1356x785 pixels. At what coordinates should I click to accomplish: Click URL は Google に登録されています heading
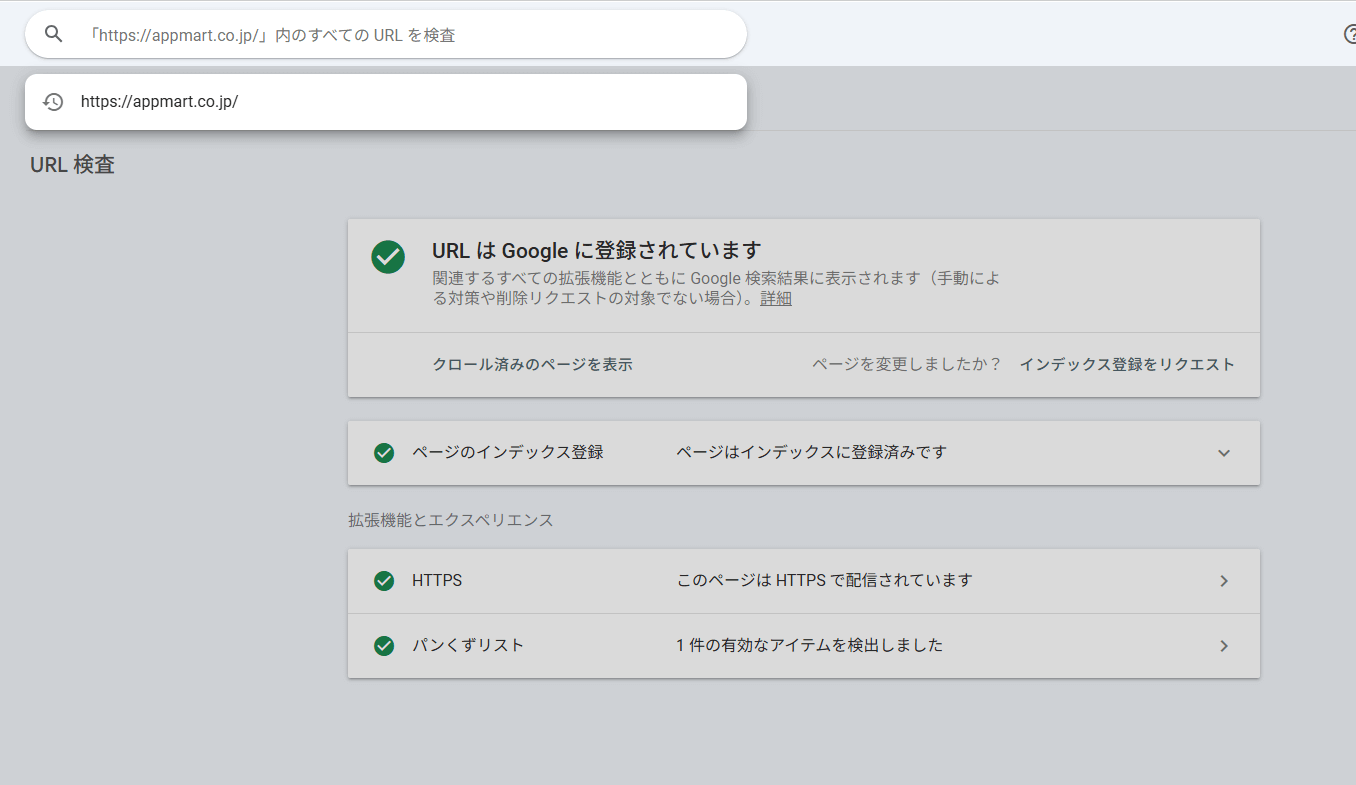pyautogui.click(x=597, y=250)
